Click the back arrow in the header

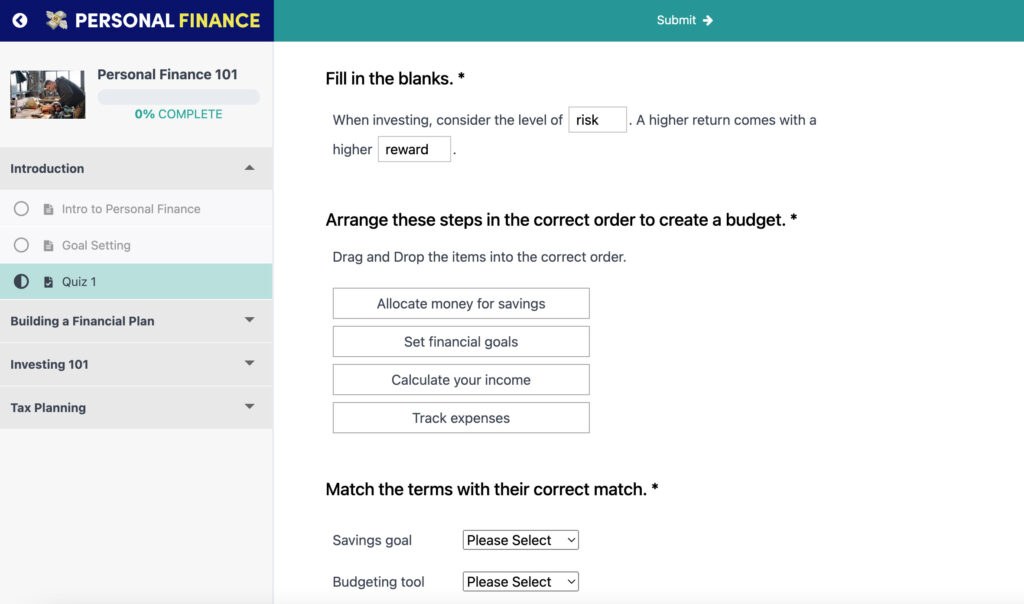click(19, 19)
